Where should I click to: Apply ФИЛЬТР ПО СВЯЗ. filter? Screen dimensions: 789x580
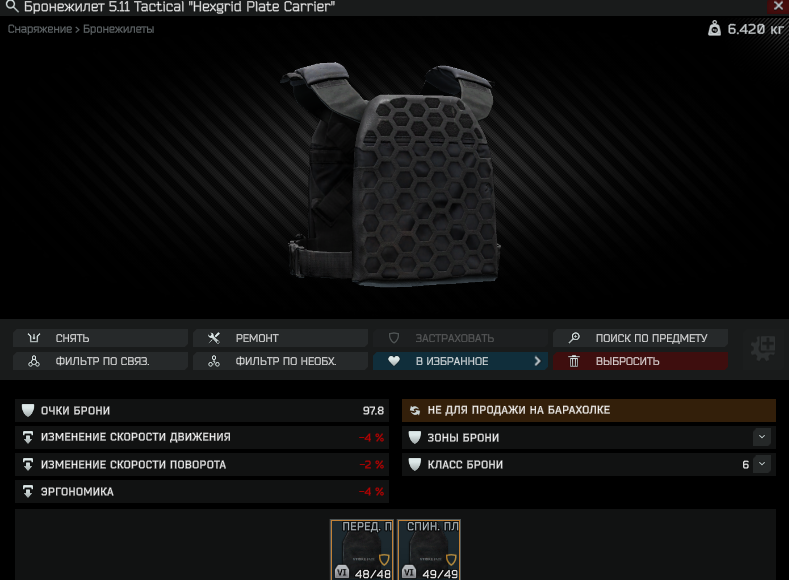[x=101, y=361]
